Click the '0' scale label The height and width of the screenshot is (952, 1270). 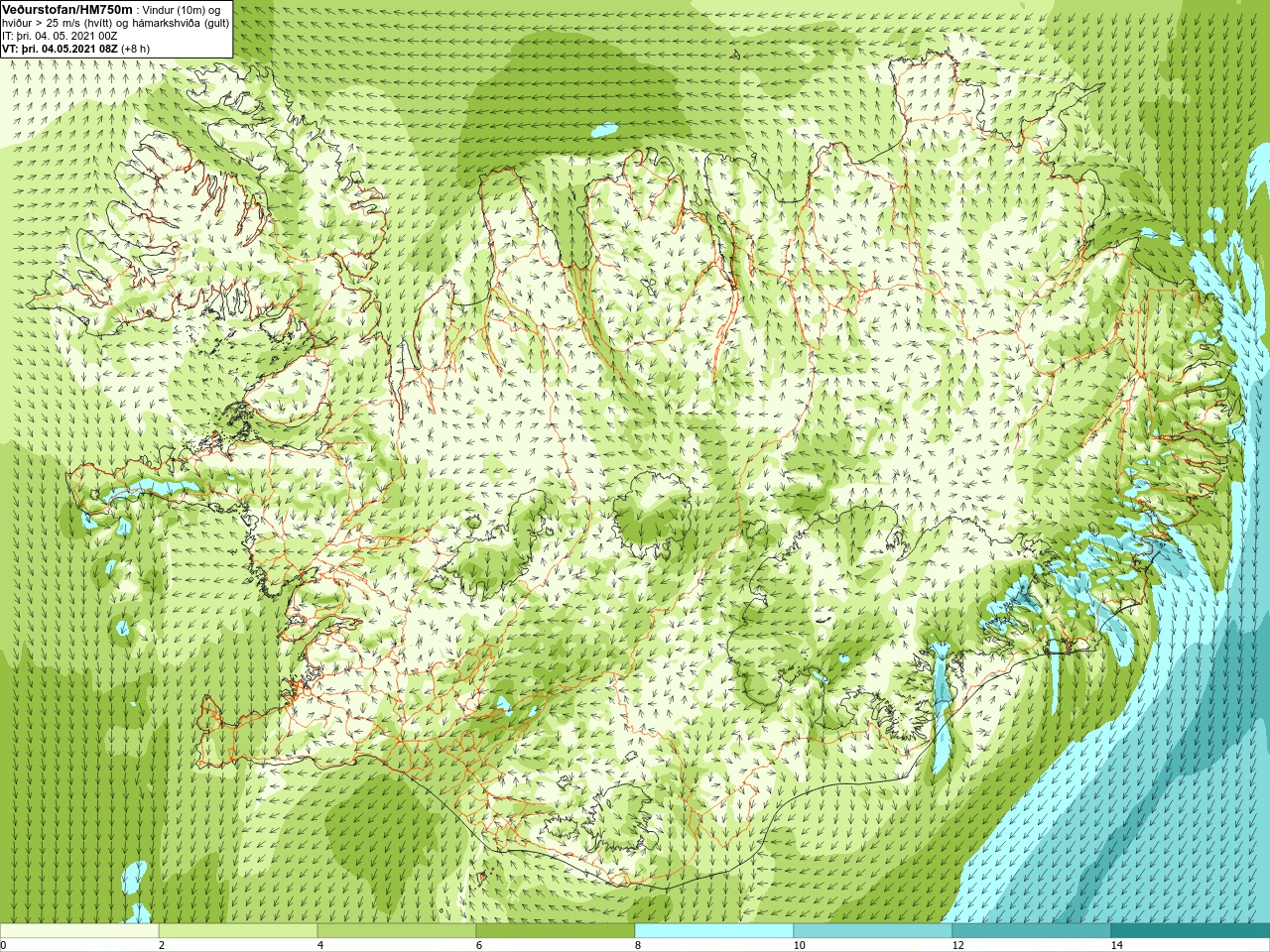(x=4, y=945)
